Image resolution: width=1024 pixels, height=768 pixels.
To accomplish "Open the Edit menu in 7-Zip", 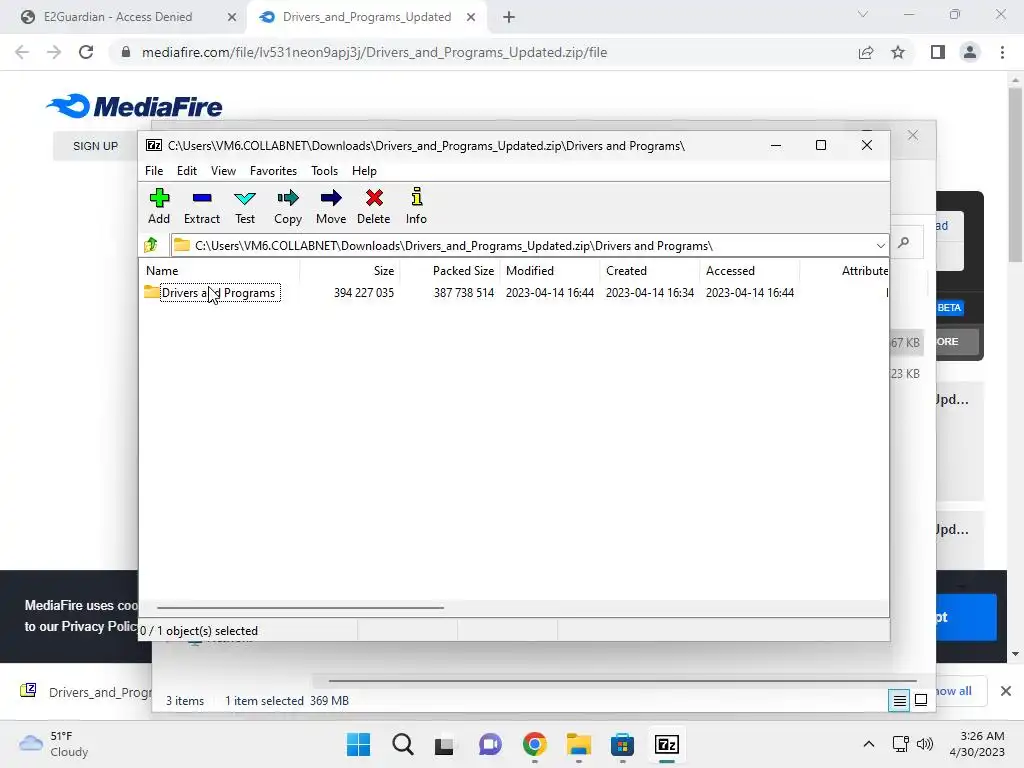I will (187, 170).
